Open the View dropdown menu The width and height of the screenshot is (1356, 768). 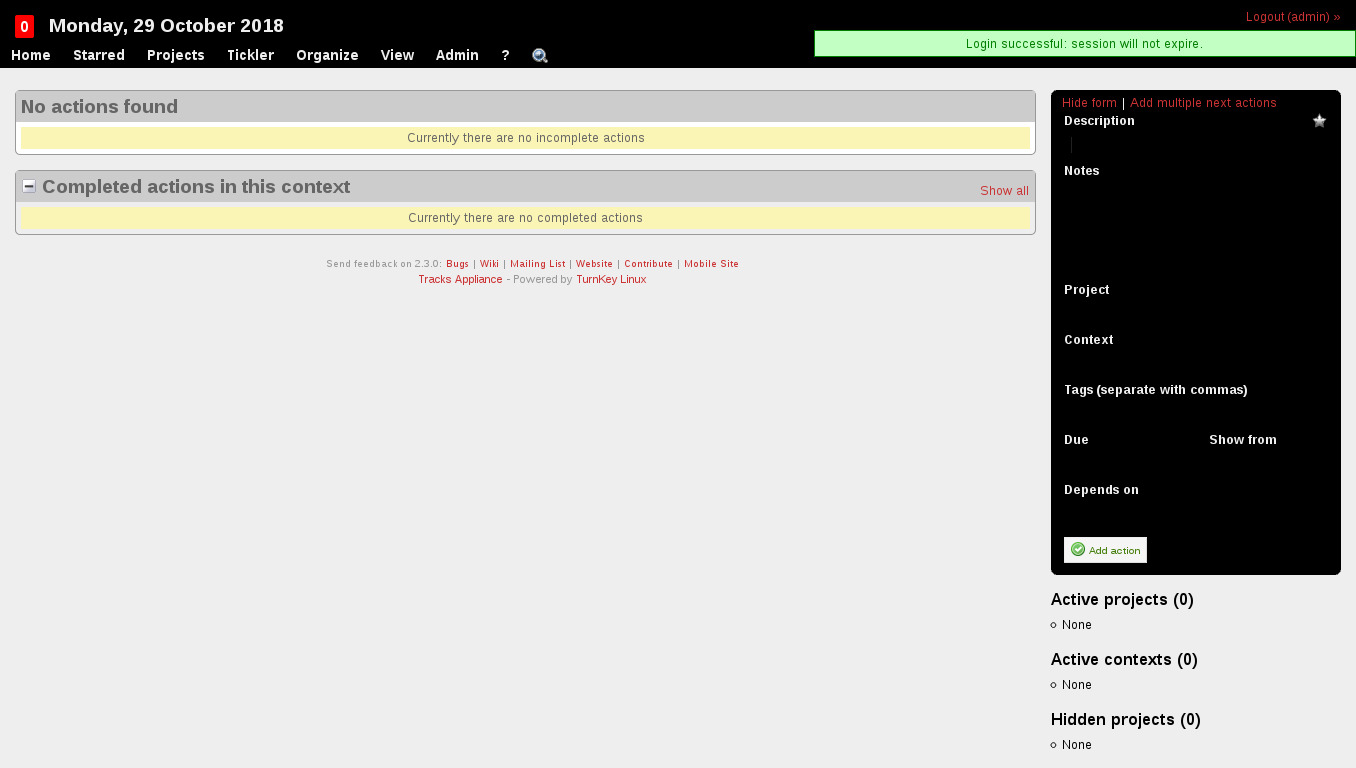(397, 55)
